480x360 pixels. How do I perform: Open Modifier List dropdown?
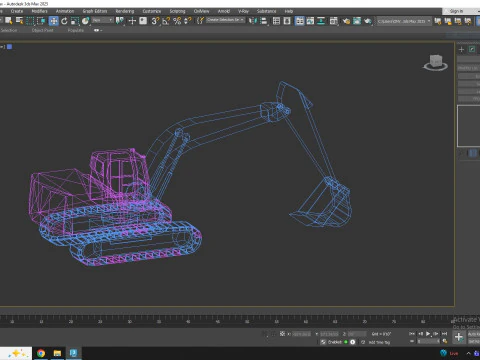click(469, 68)
